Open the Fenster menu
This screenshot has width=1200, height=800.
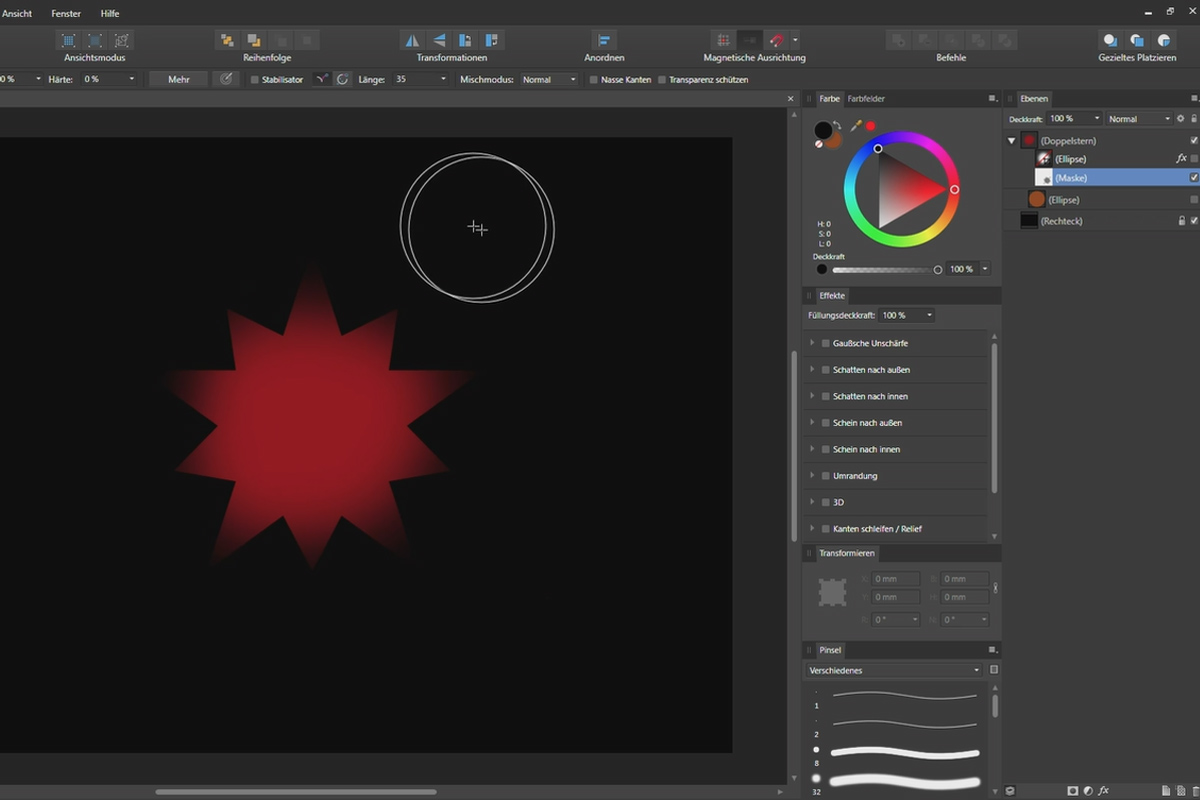(65, 13)
